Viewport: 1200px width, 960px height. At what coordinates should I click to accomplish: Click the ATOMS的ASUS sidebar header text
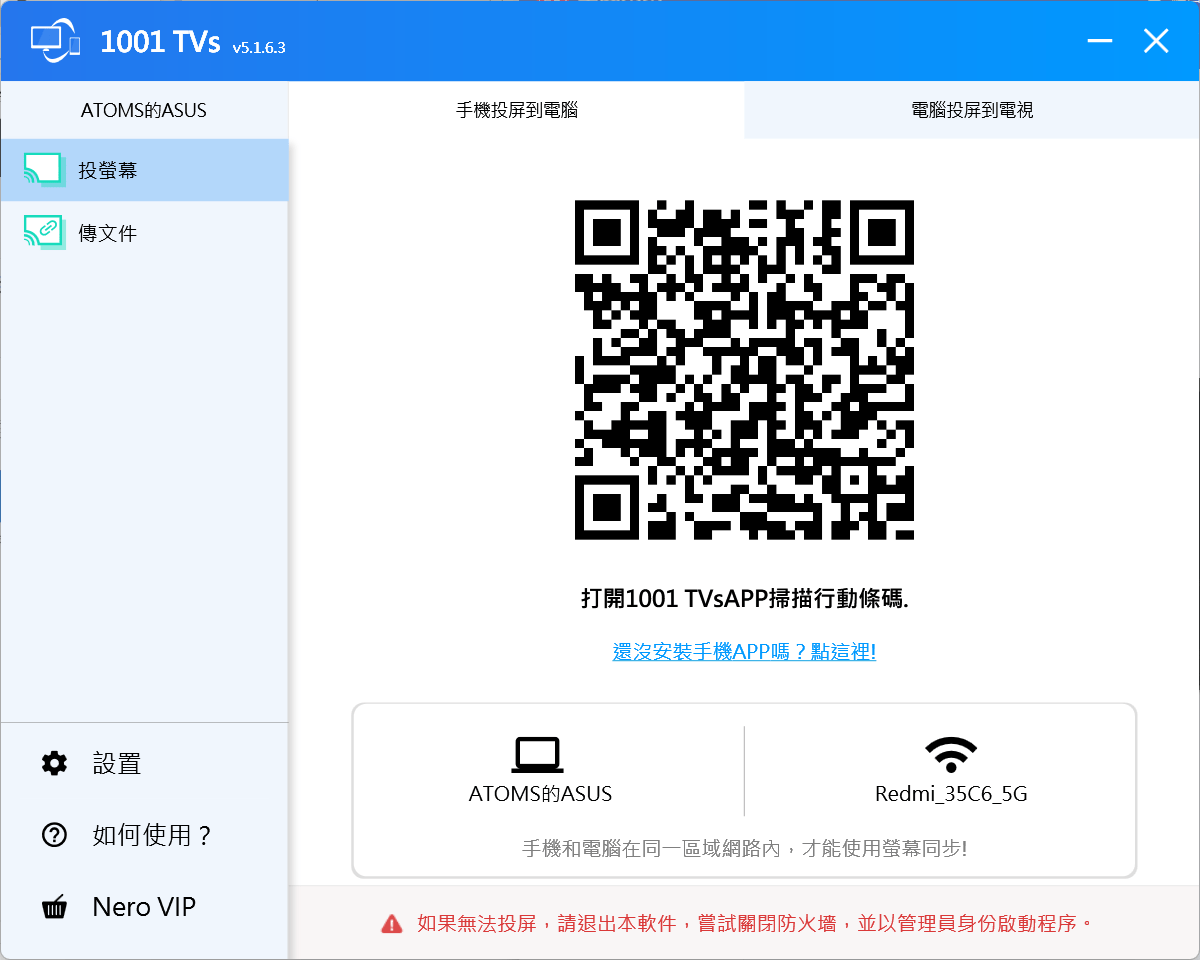(144, 110)
